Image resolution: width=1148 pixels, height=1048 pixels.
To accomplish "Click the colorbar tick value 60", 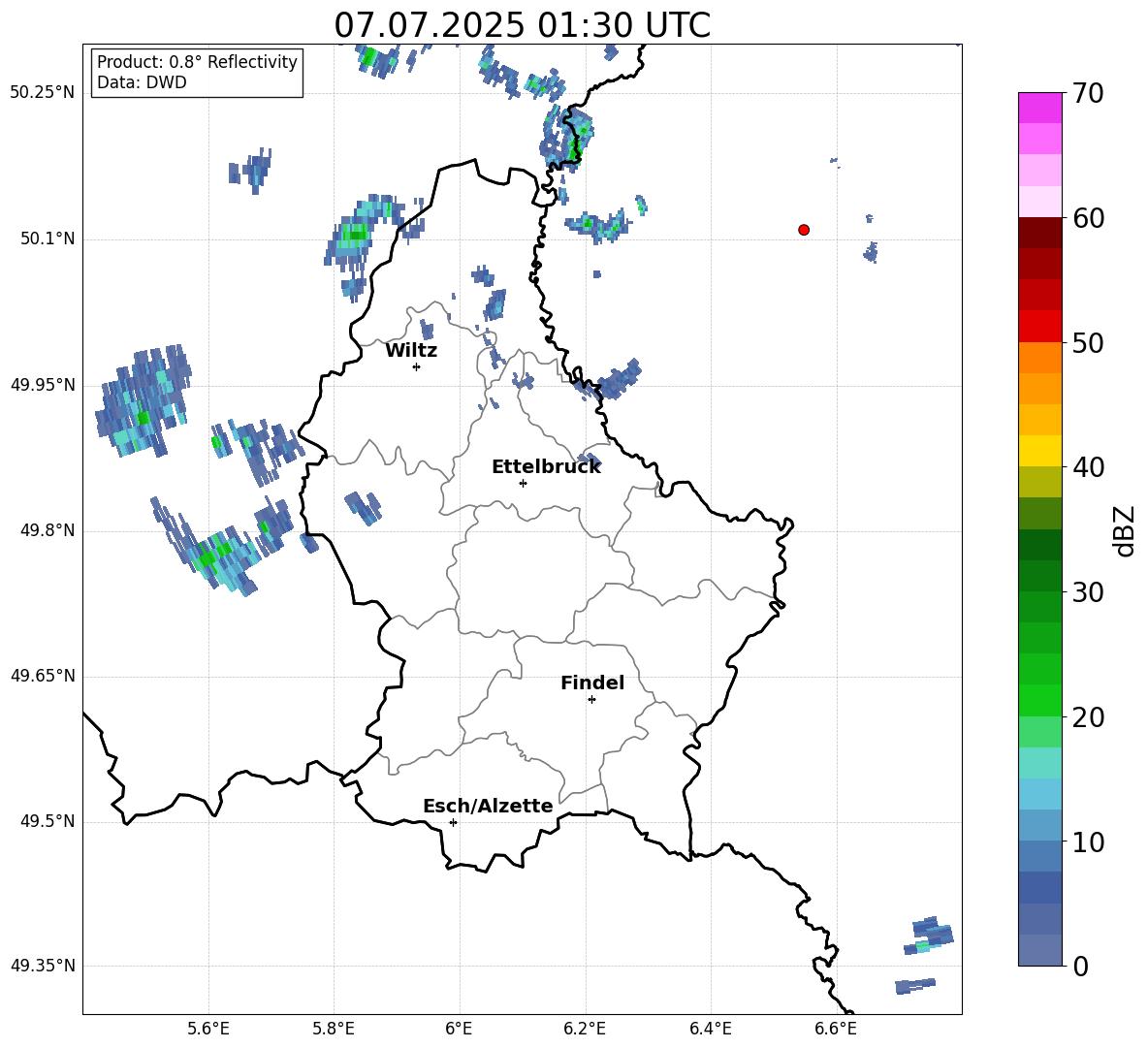I will click(1088, 218).
